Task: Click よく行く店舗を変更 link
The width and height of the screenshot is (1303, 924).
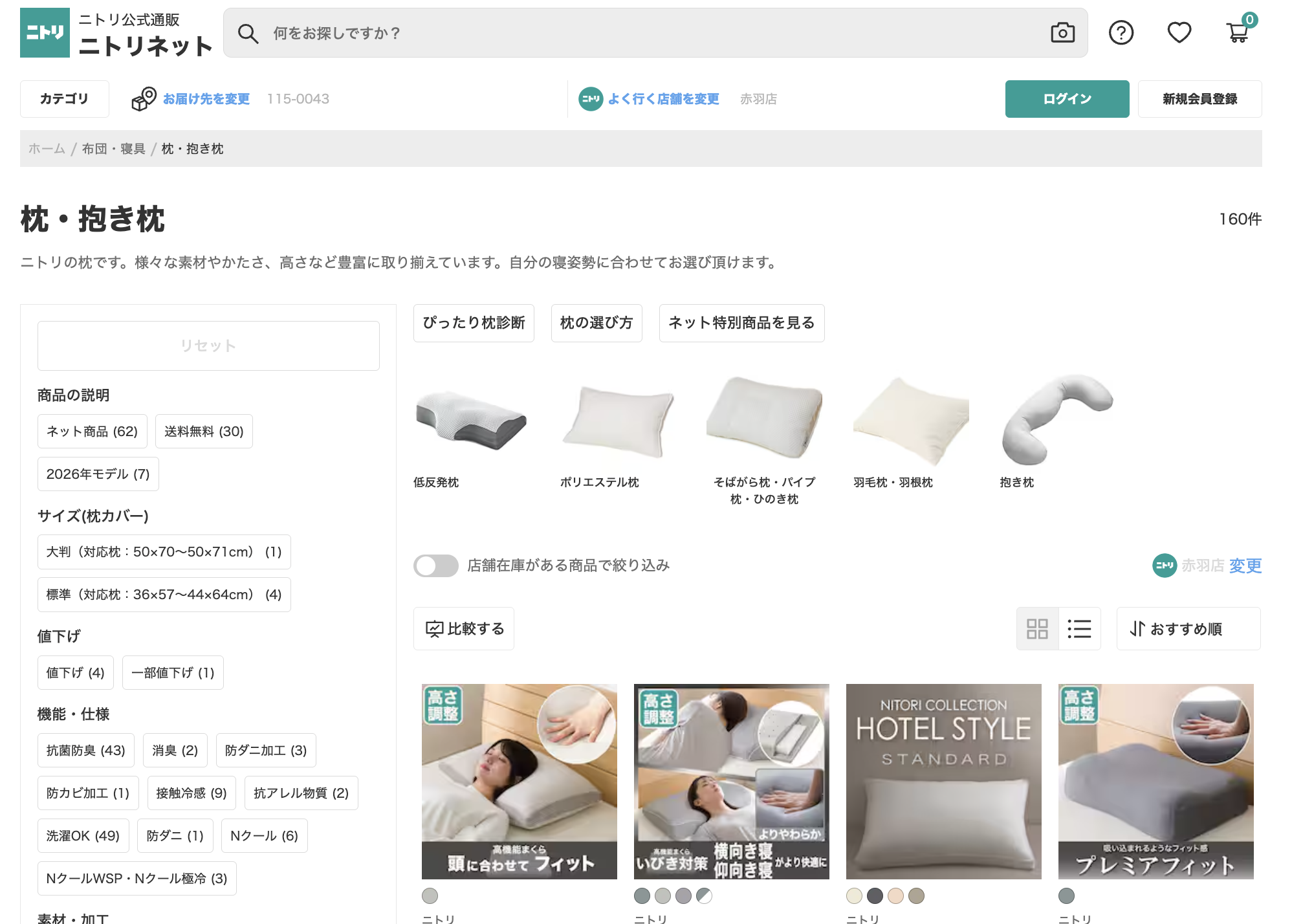Action: pos(663,99)
